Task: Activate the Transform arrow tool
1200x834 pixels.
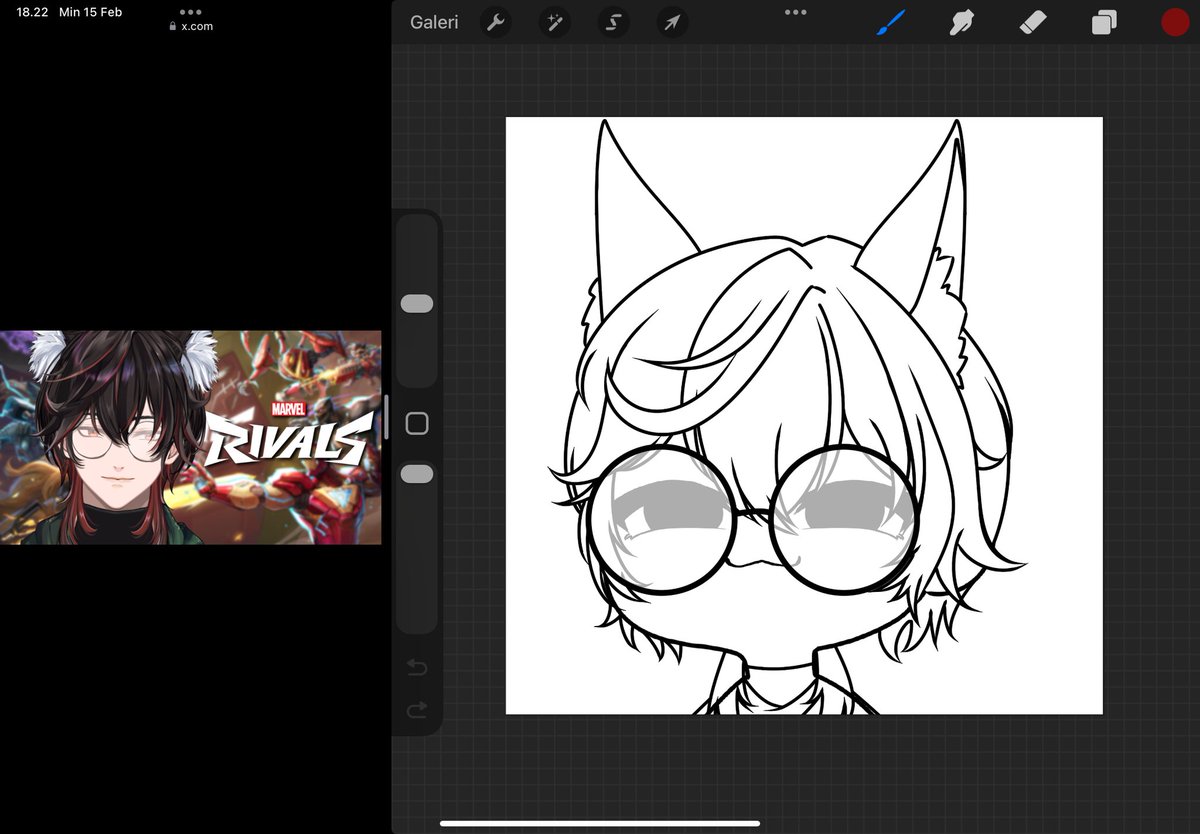Action: [672, 21]
